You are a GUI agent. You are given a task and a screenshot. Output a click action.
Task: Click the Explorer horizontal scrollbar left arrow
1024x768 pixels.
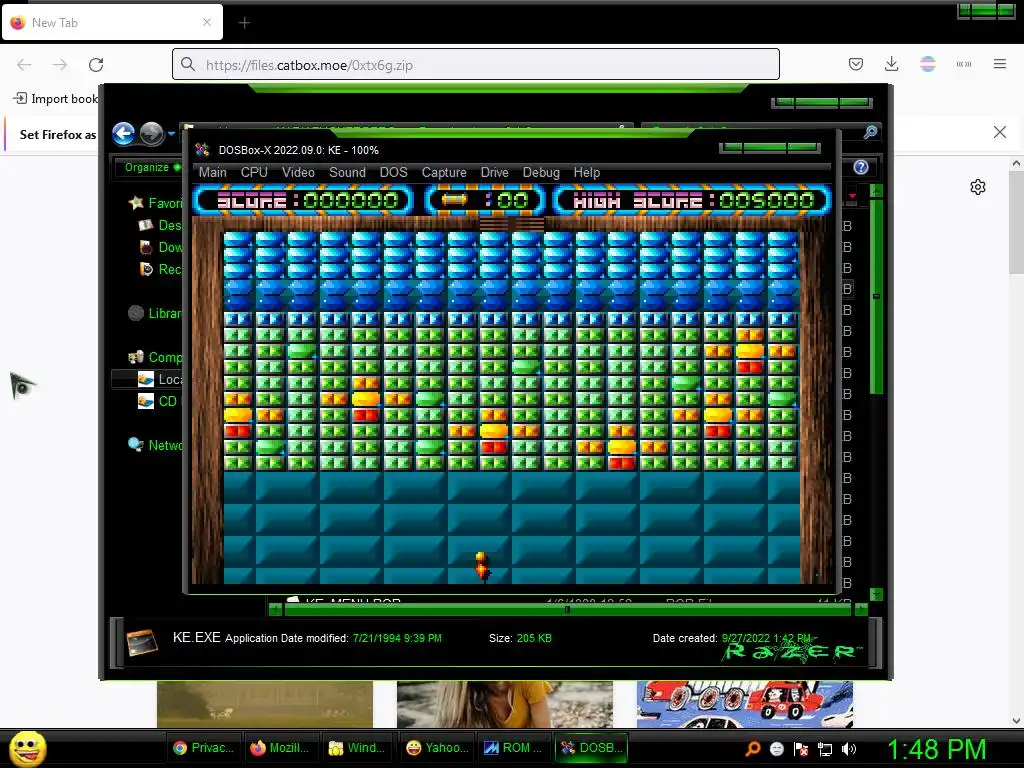[x=276, y=609]
